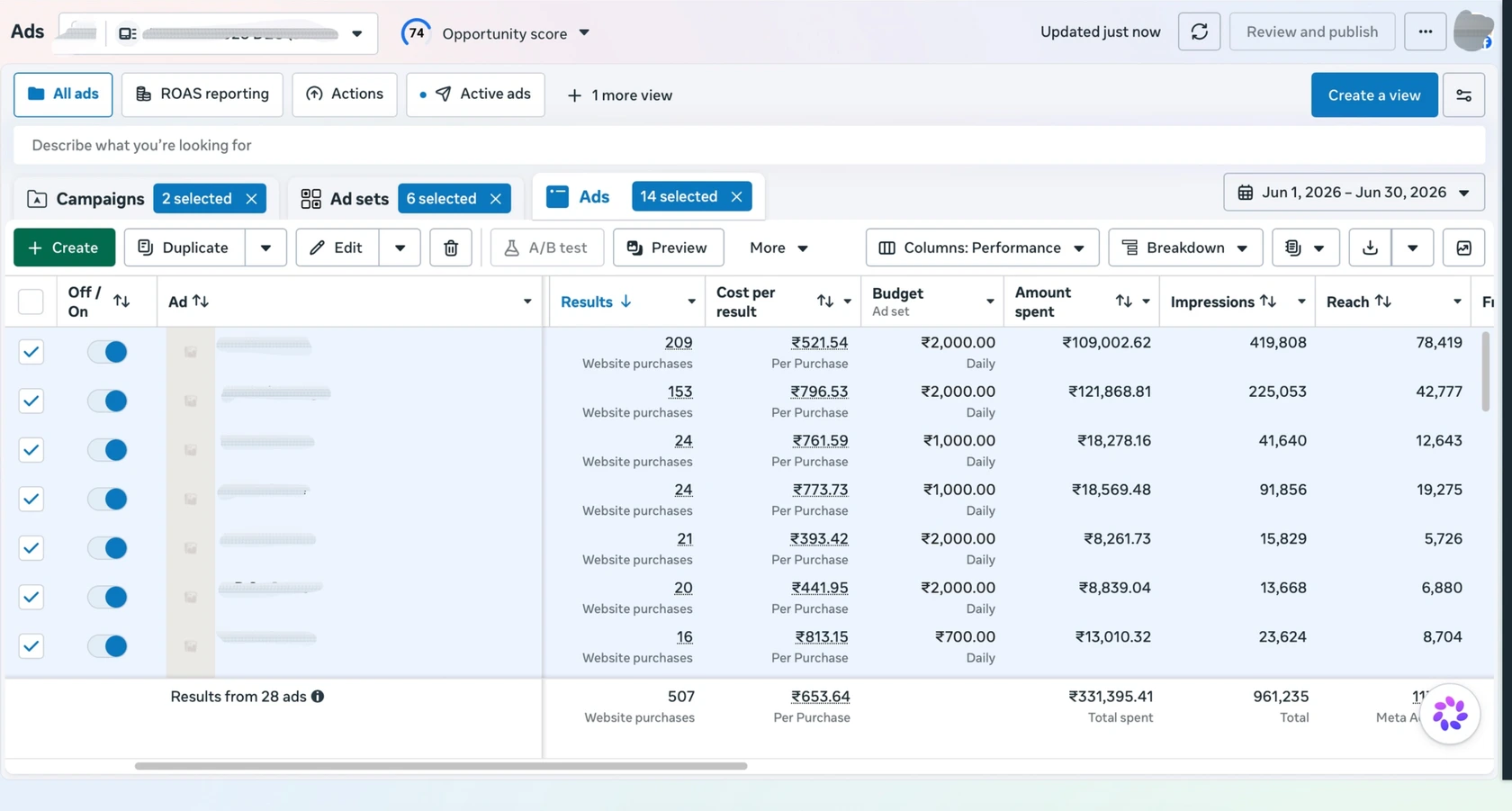Screen dimensions: 1512x811
Task: Open Edit options dropdown arrow
Action: [x=400, y=248]
